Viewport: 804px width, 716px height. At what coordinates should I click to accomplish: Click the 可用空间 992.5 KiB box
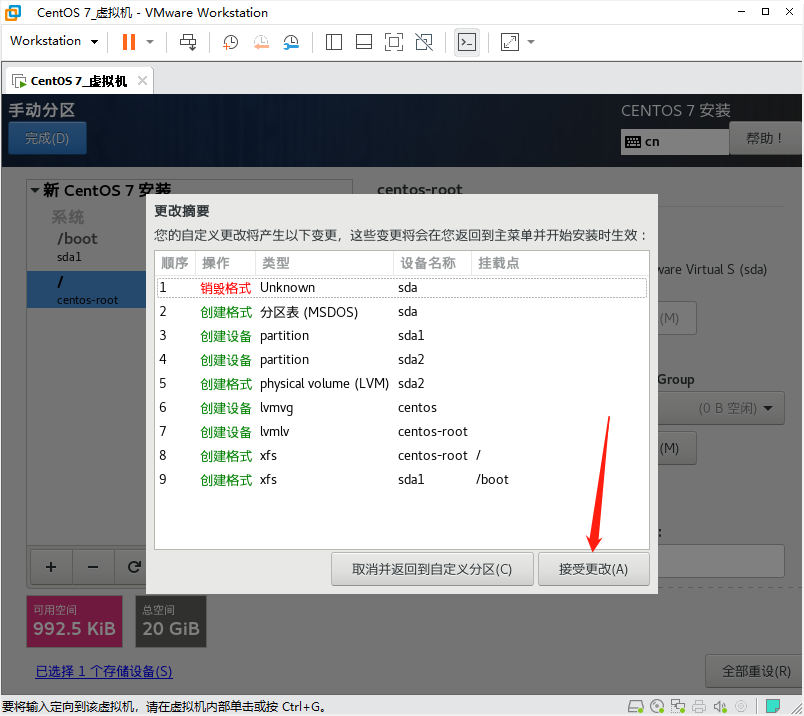(x=74, y=621)
